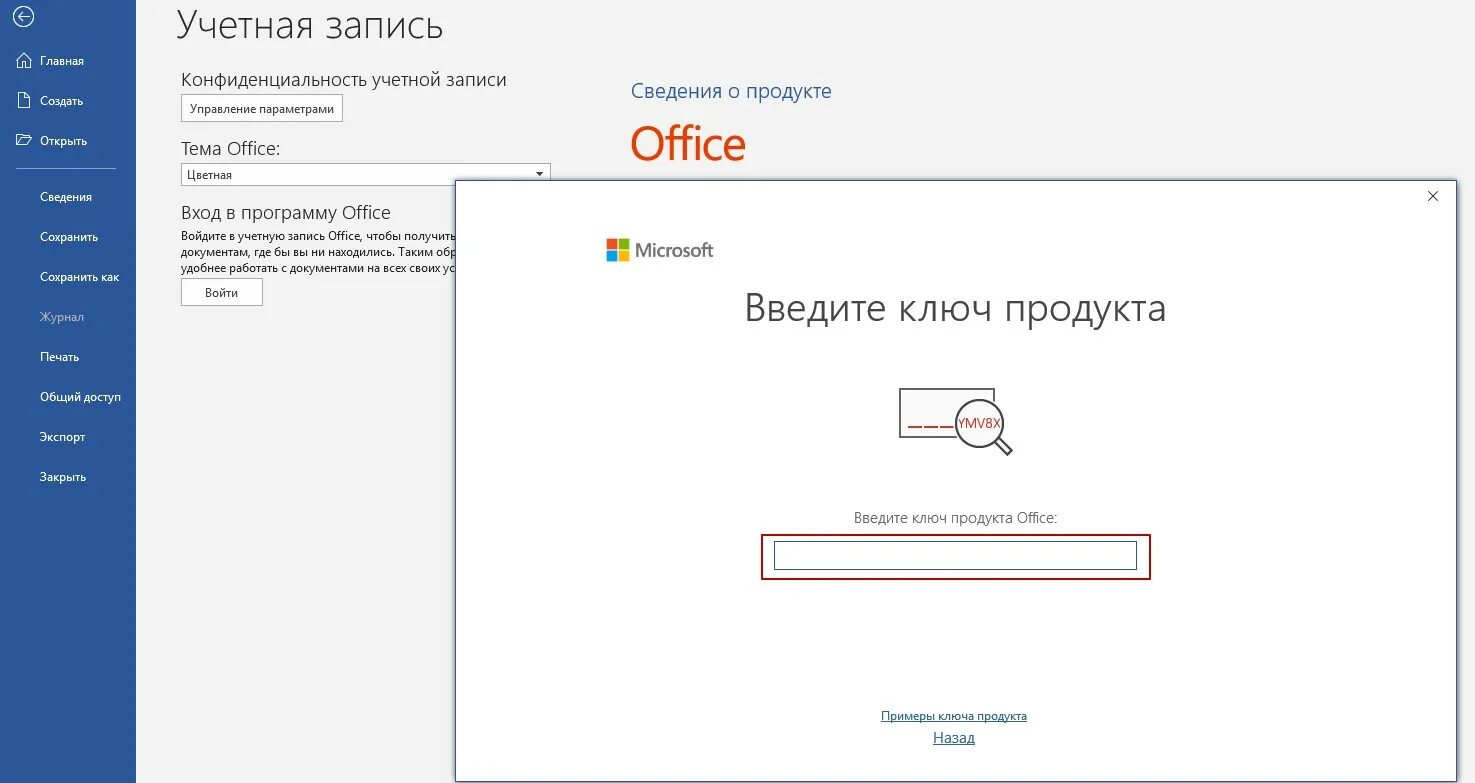Open the Тема Office dropdown

(366, 174)
